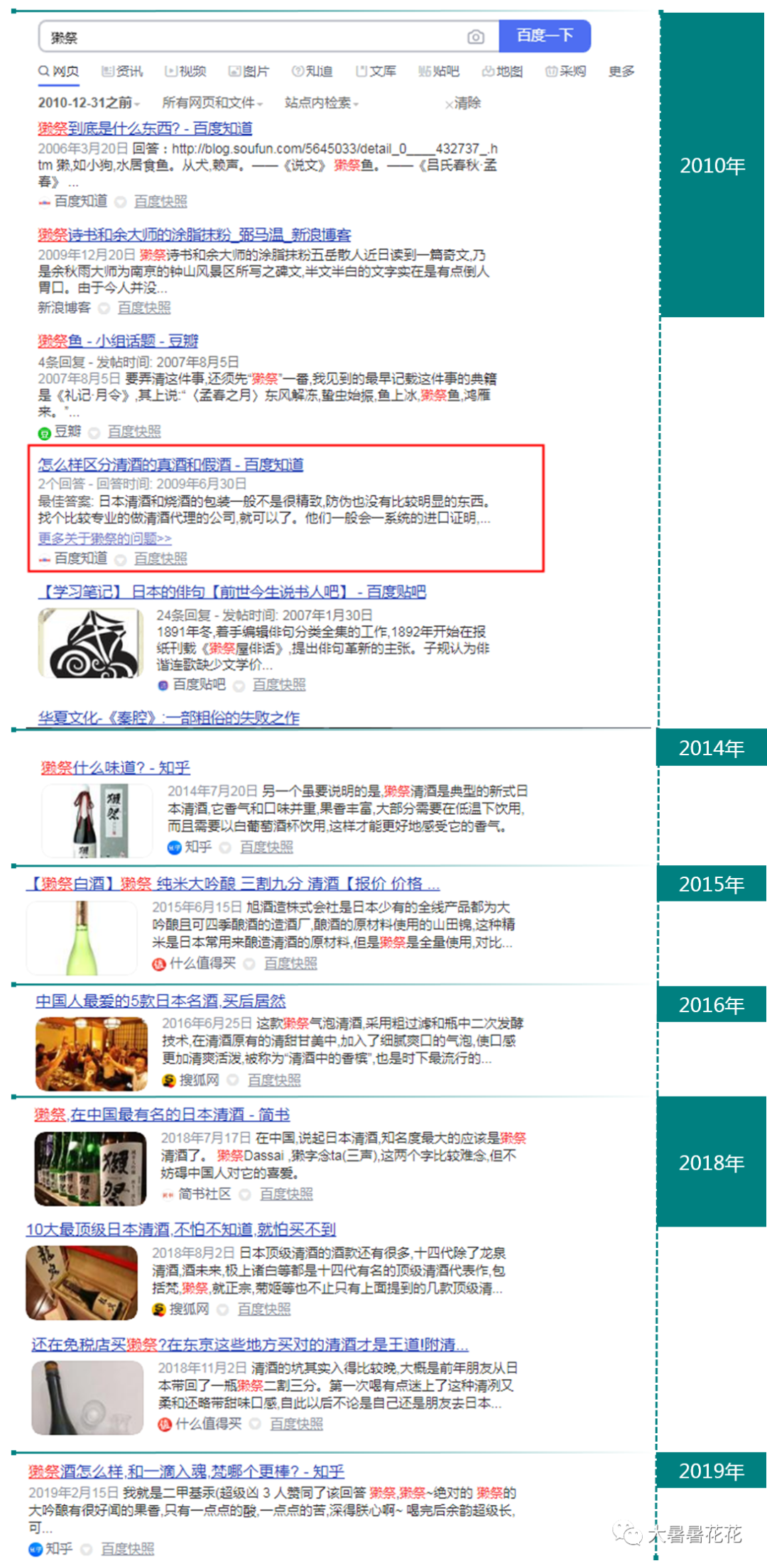Screen dimensions: 767x1568
Task: Expand the 2010-12-31之前 time filter
Action: click(x=89, y=103)
